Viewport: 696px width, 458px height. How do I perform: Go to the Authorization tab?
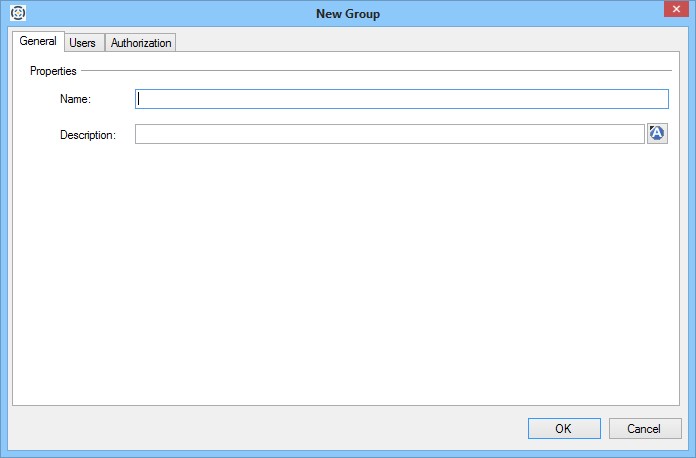(x=141, y=43)
